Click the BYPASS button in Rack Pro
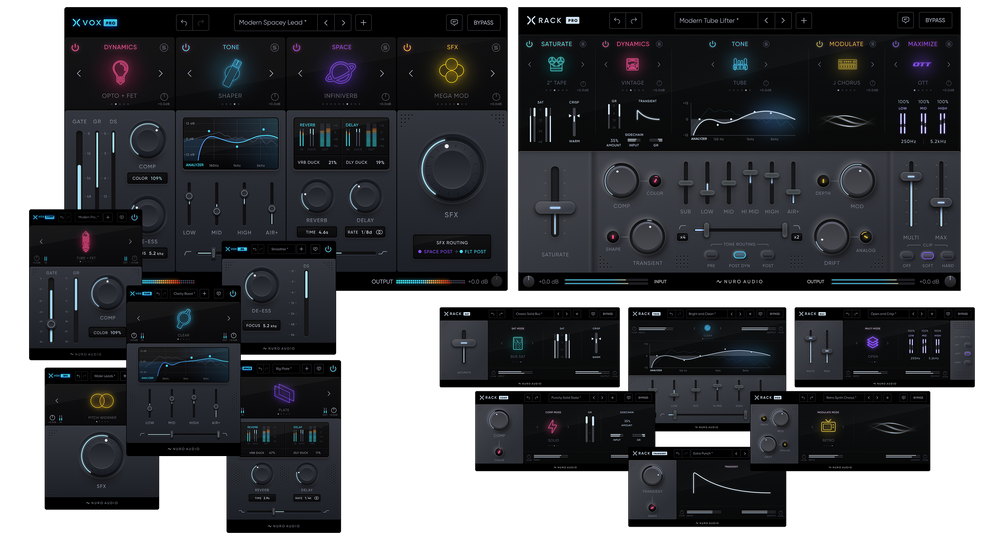The height and width of the screenshot is (553, 1000). click(x=935, y=20)
